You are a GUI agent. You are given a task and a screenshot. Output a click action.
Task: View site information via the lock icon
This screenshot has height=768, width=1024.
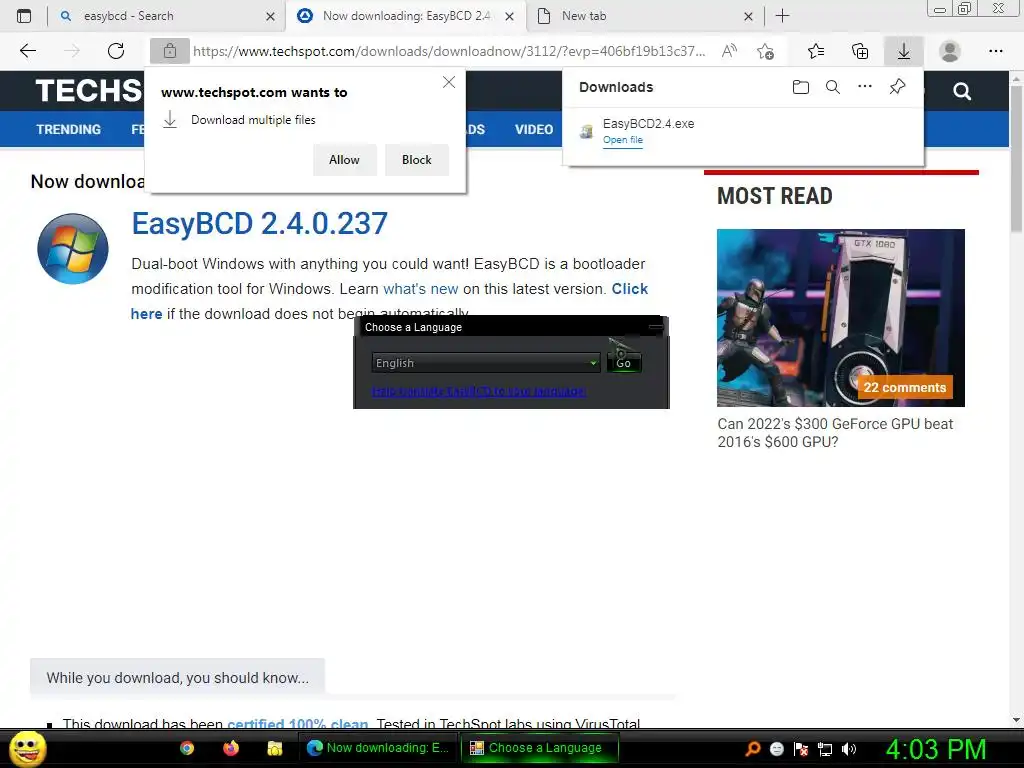[170, 51]
